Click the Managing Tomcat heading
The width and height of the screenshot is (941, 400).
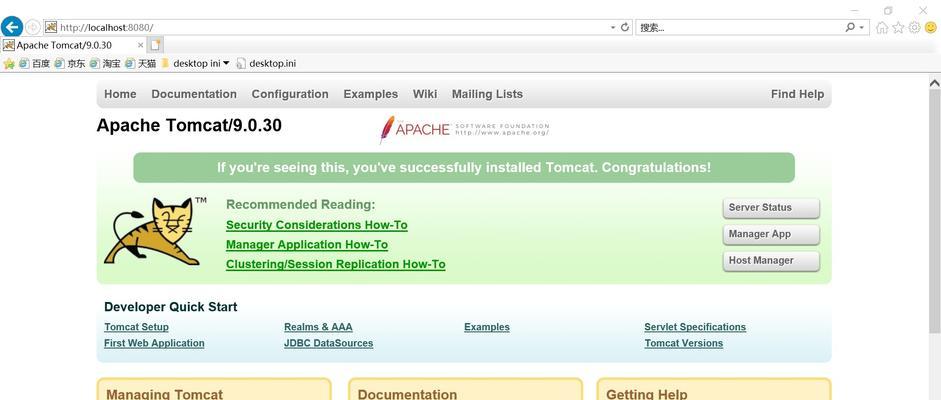click(164, 394)
